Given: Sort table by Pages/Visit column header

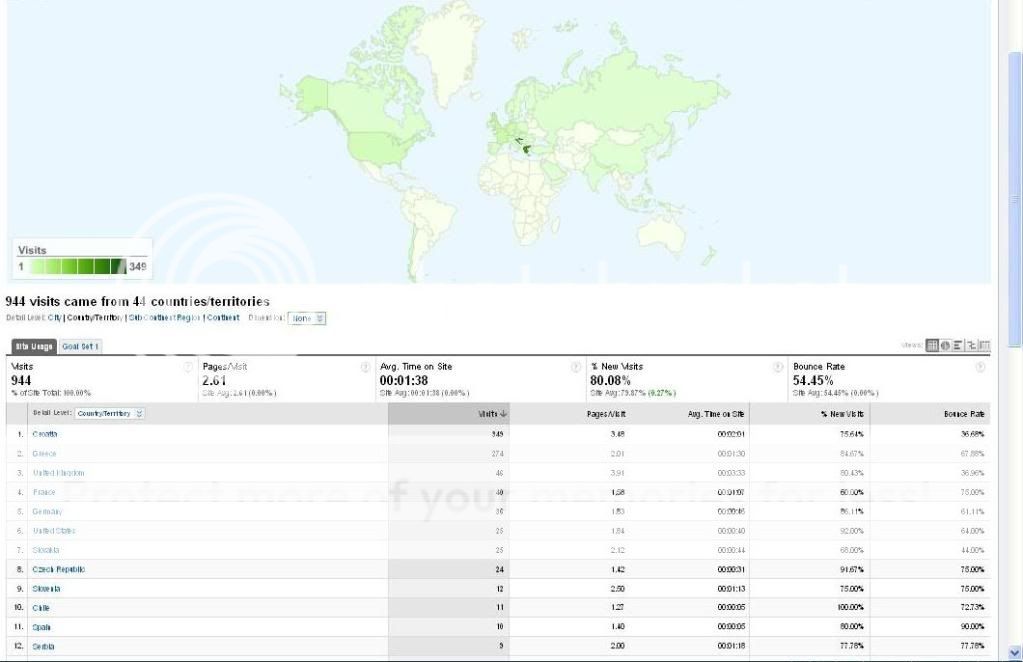Looking at the screenshot, I should [x=607, y=414].
